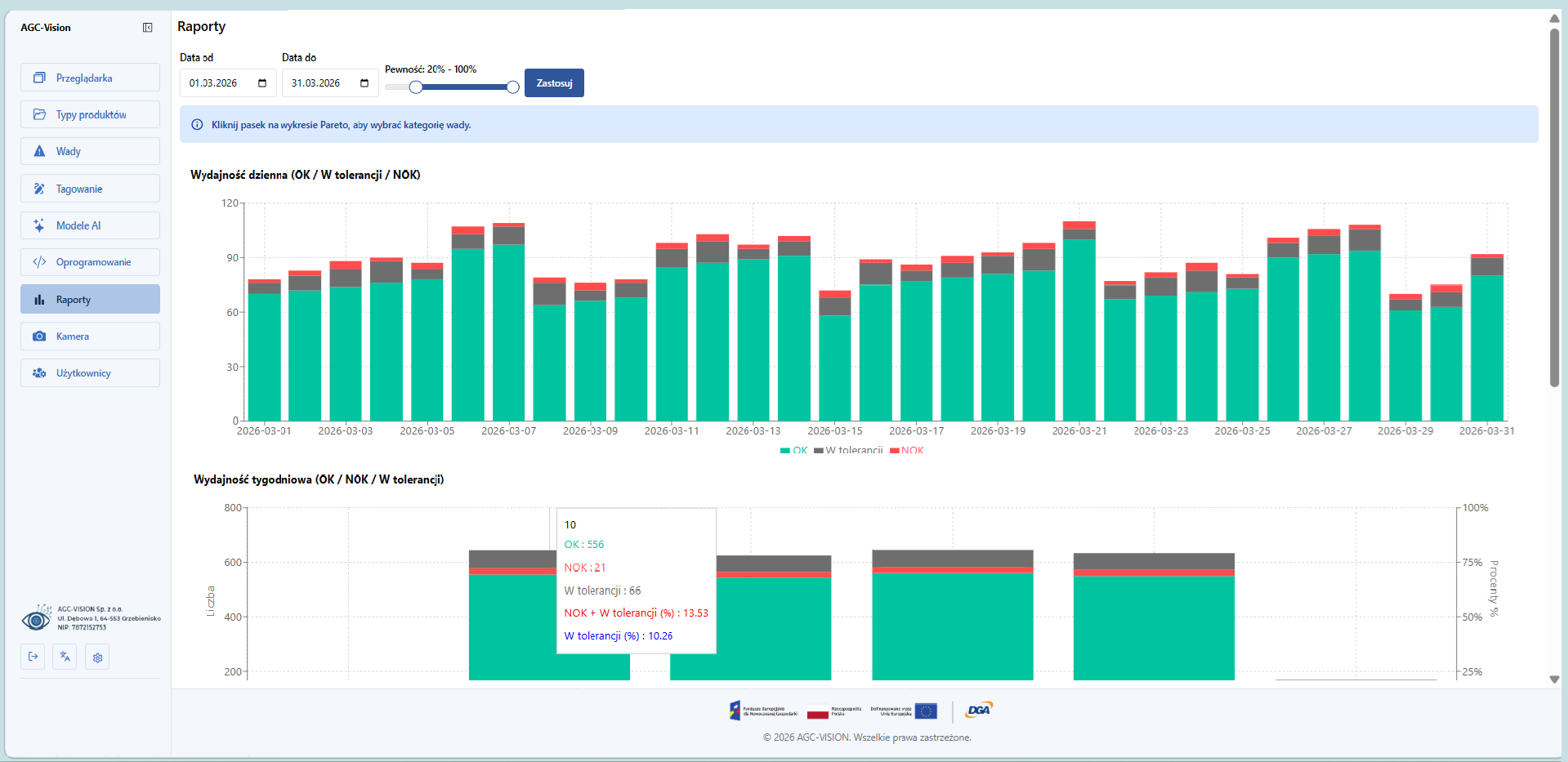This screenshot has width=1568, height=762.
Task: Open Modele AI sparkle icon
Action: pyautogui.click(x=39, y=225)
